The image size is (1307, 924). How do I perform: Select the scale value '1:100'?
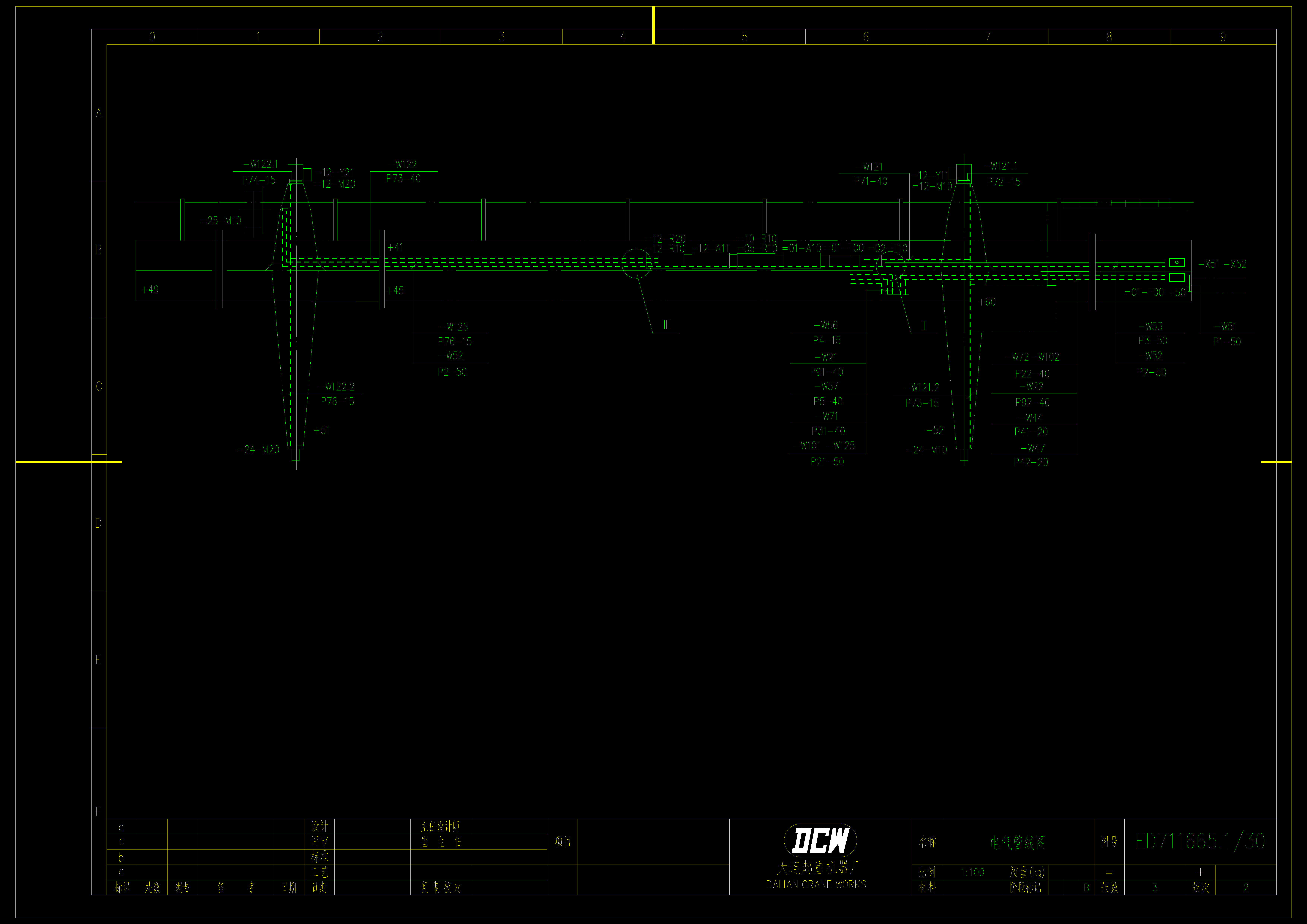pos(972,872)
